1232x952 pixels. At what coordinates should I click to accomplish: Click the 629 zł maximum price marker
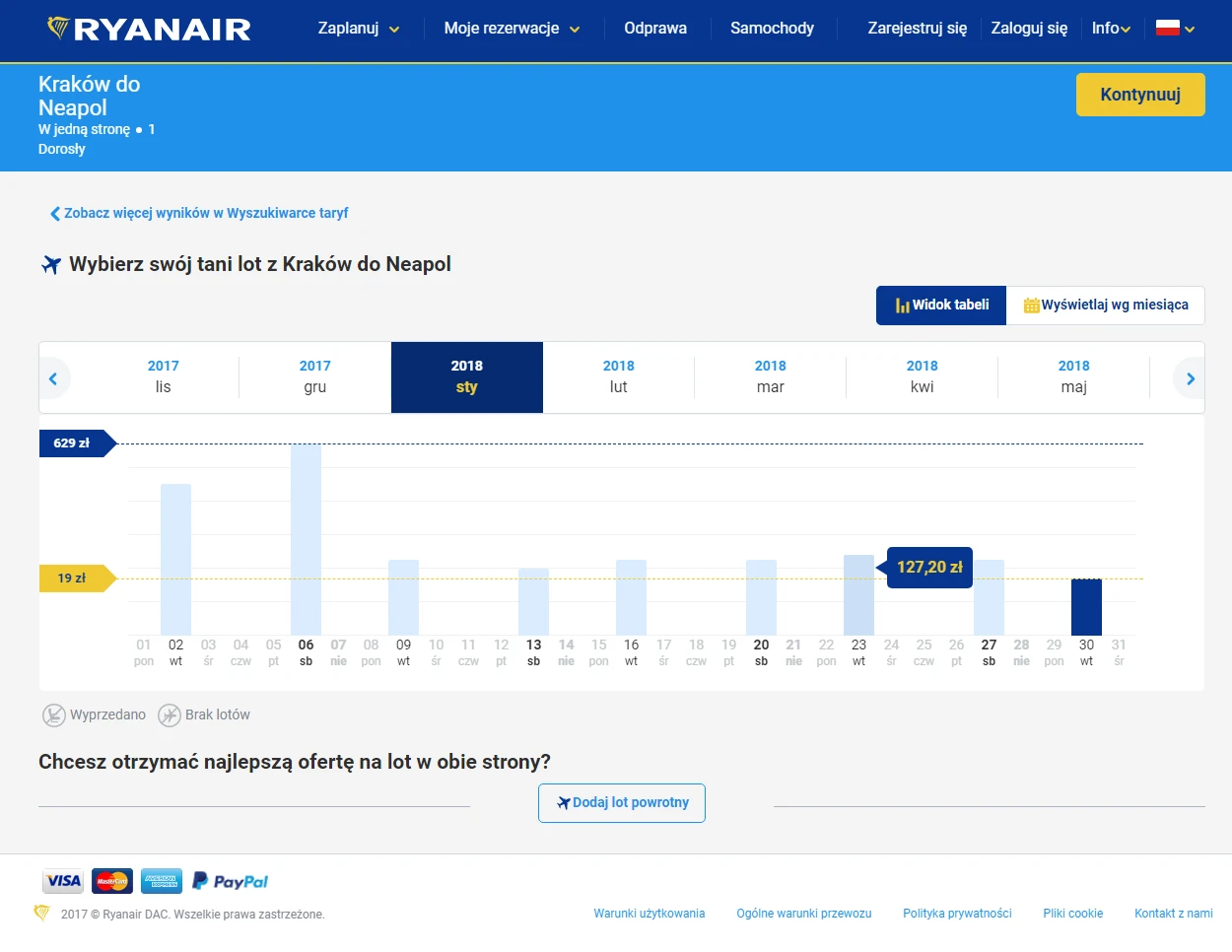tap(77, 443)
